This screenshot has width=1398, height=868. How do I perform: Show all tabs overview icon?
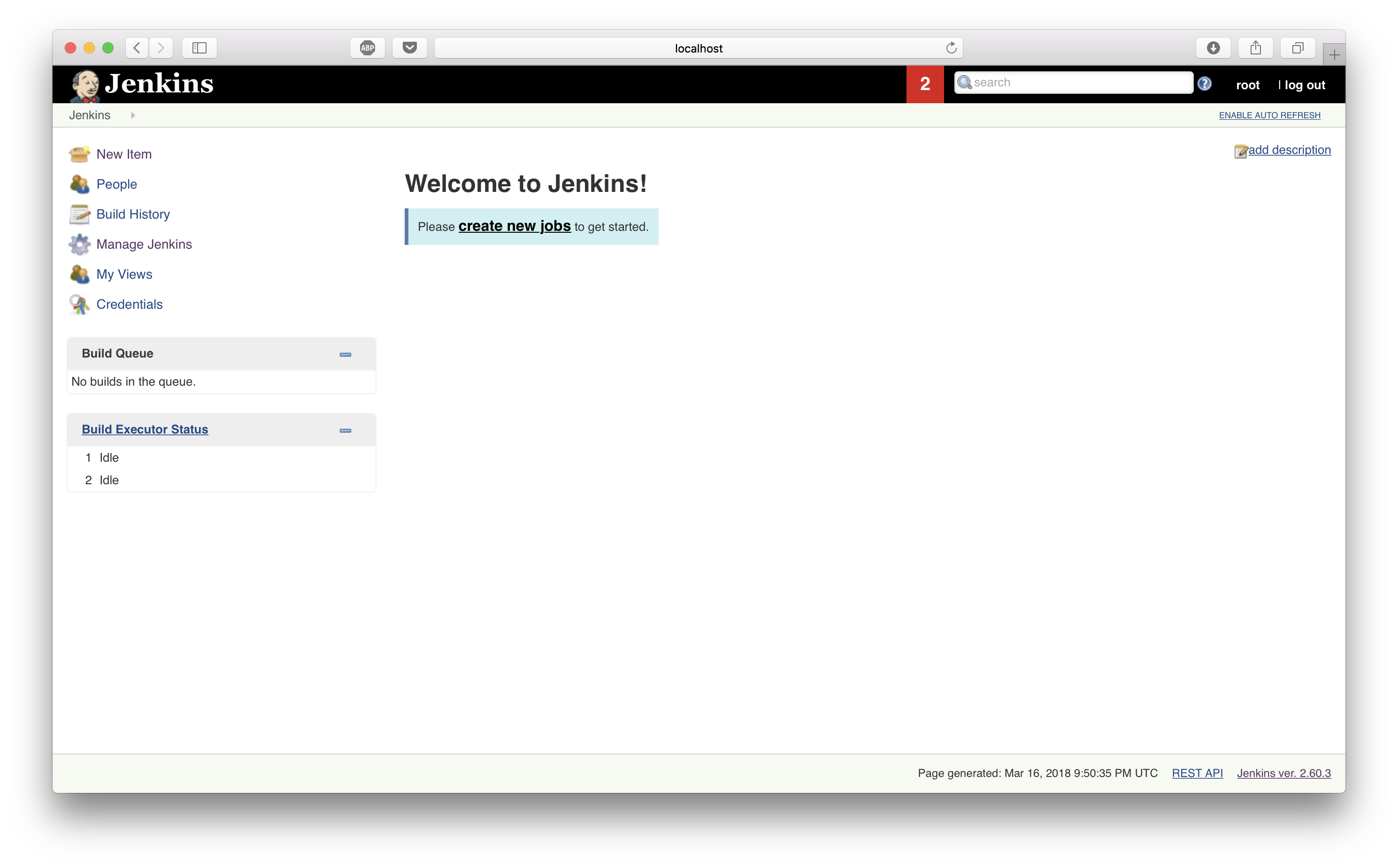[1298, 48]
